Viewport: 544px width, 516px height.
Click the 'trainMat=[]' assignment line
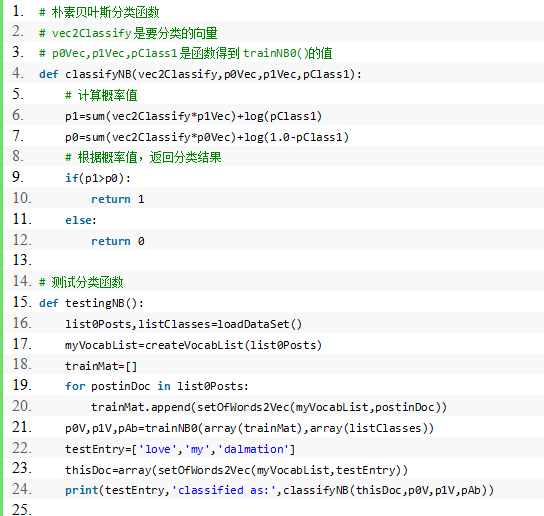click(x=101, y=366)
